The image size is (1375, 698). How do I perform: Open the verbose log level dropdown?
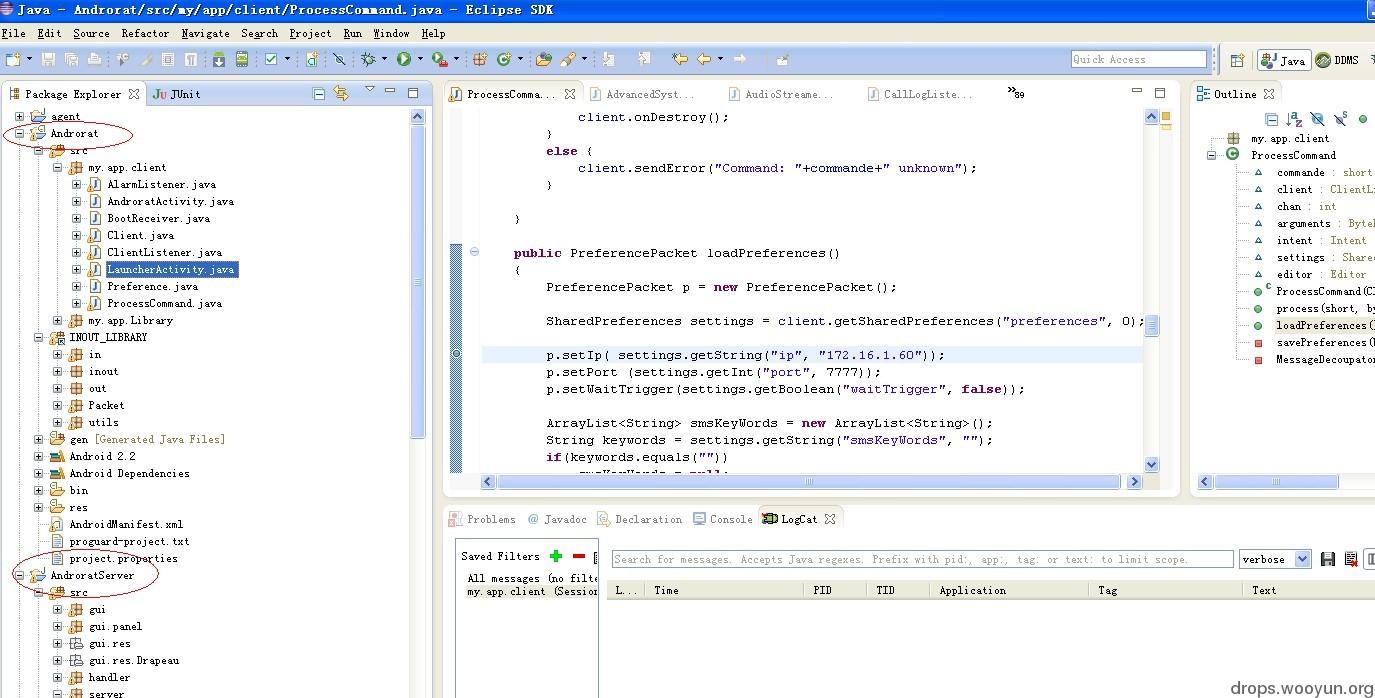click(1302, 559)
